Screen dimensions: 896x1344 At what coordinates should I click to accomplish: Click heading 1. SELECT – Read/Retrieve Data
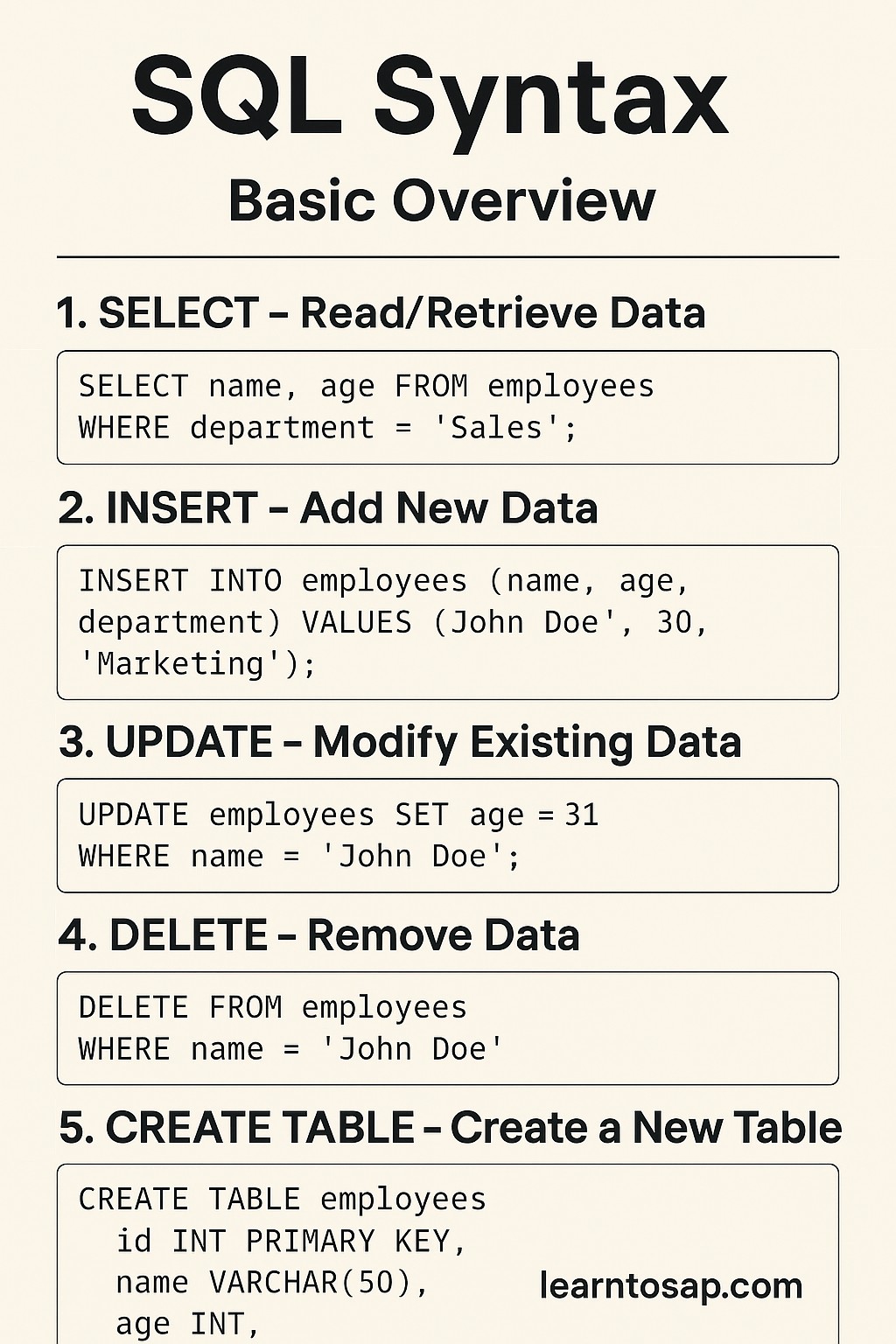tap(381, 313)
